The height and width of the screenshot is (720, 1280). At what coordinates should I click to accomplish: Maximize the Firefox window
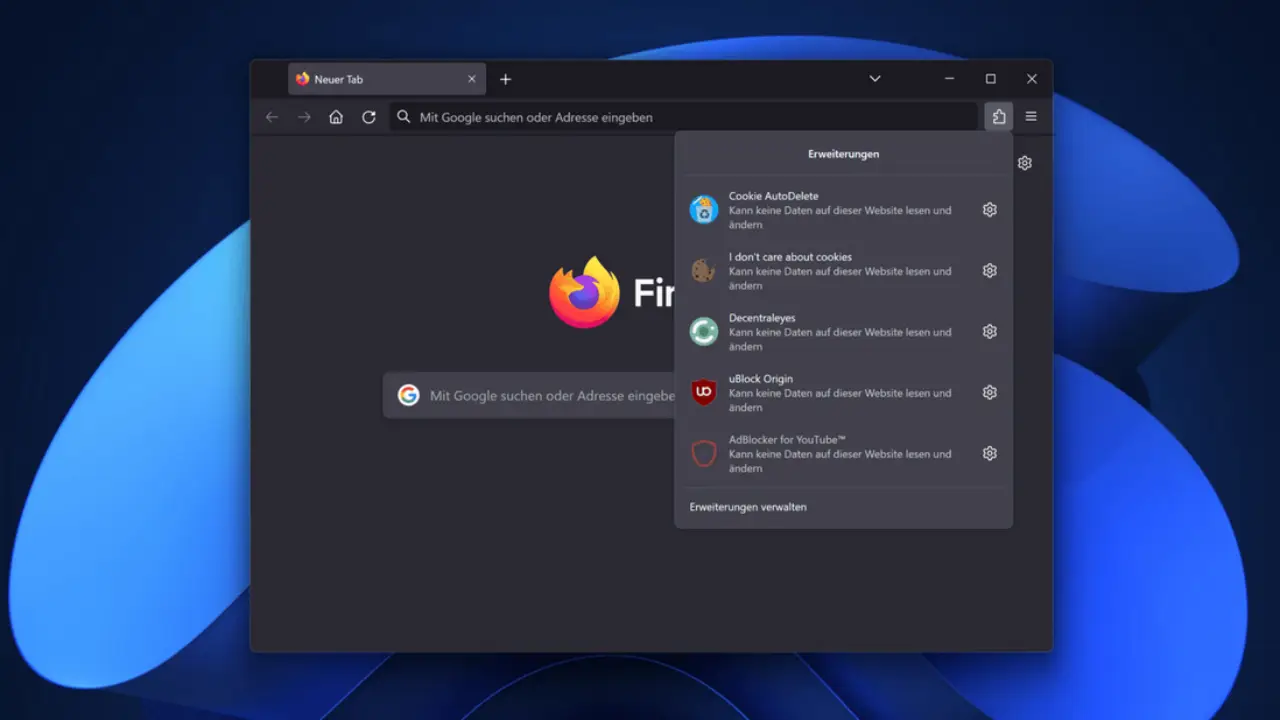point(990,79)
